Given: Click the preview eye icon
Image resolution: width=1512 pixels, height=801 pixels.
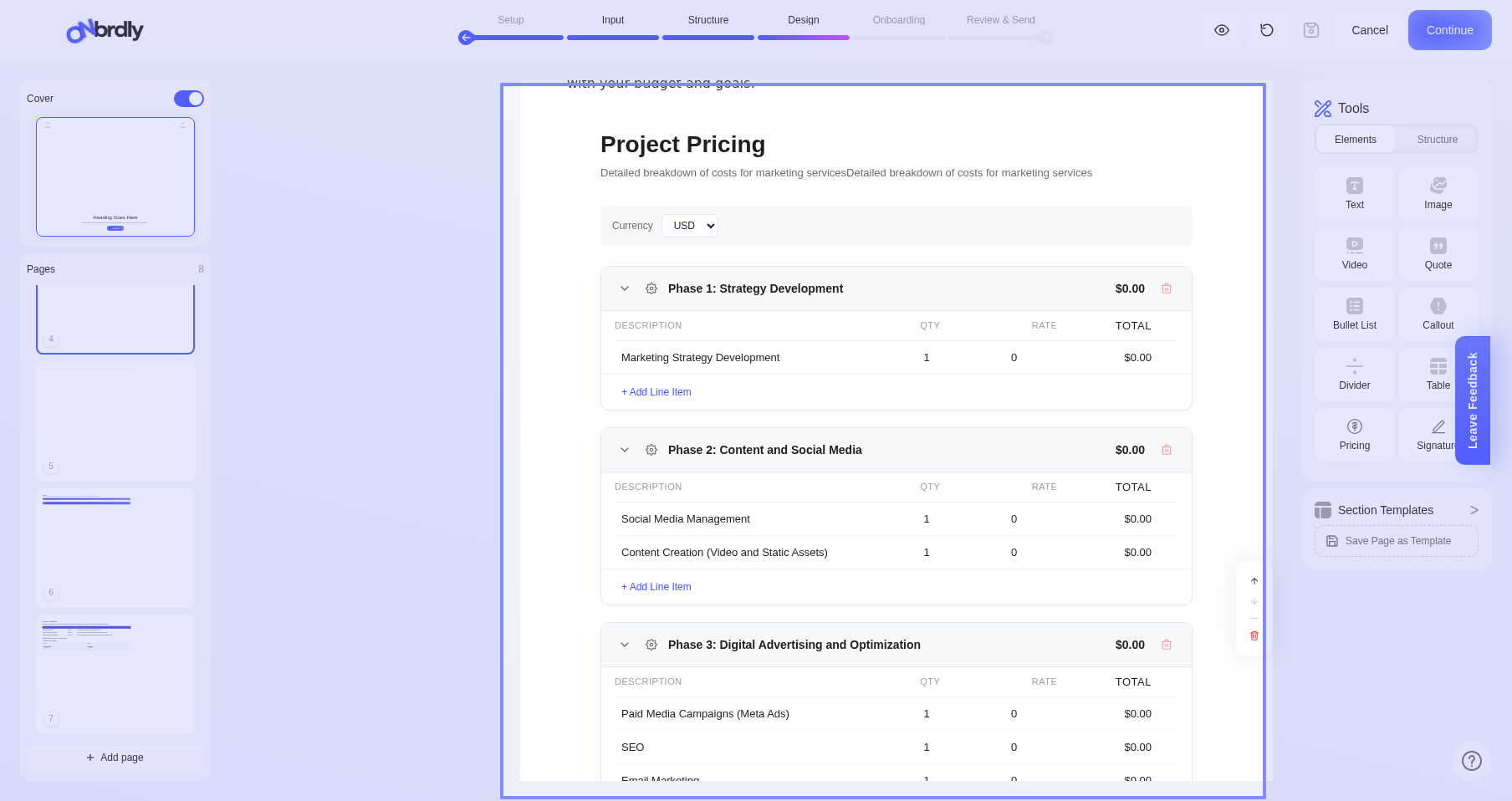Looking at the screenshot, I should click(1222, 30).
